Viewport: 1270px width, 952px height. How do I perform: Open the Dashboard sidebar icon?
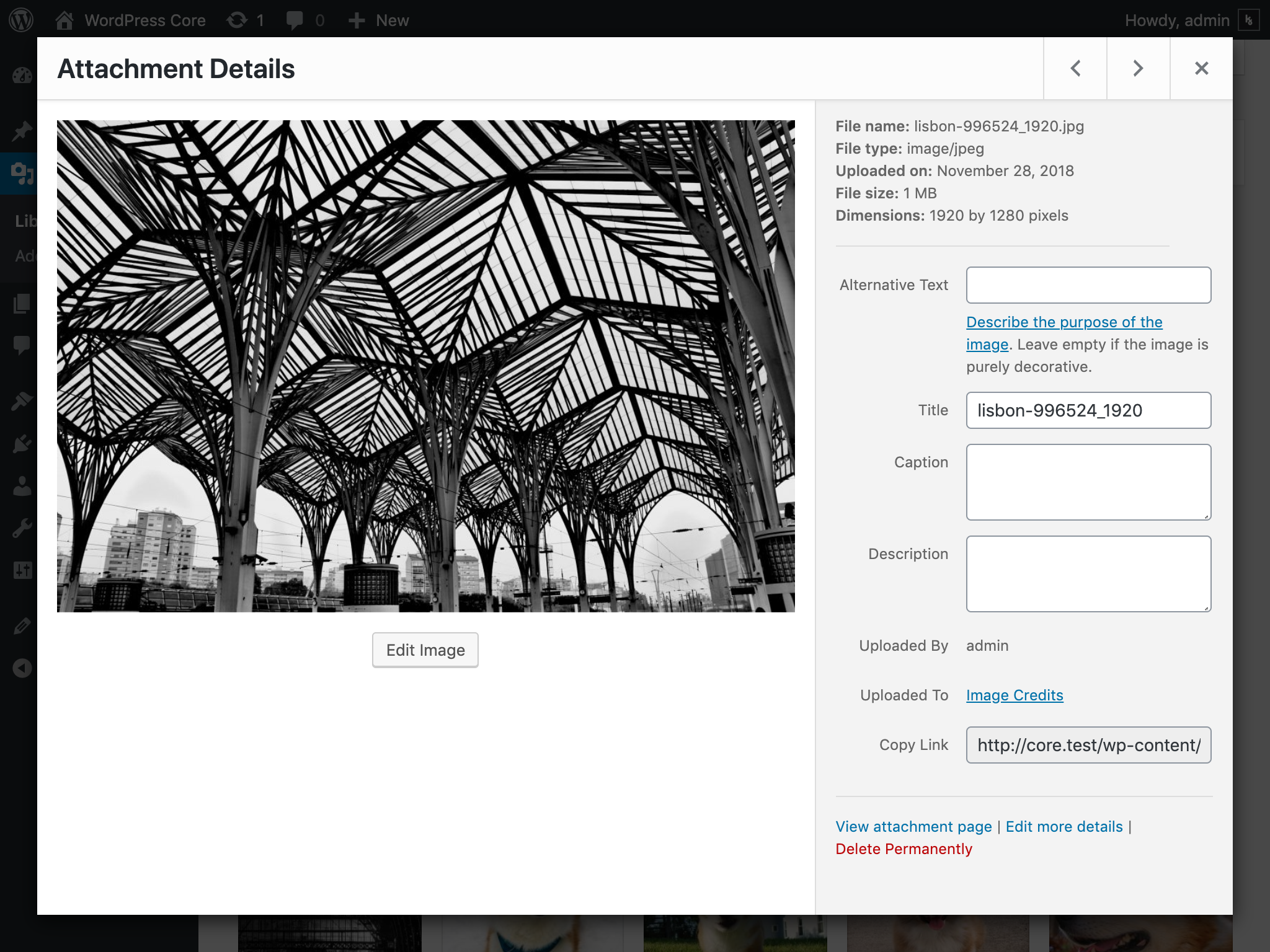22,76
